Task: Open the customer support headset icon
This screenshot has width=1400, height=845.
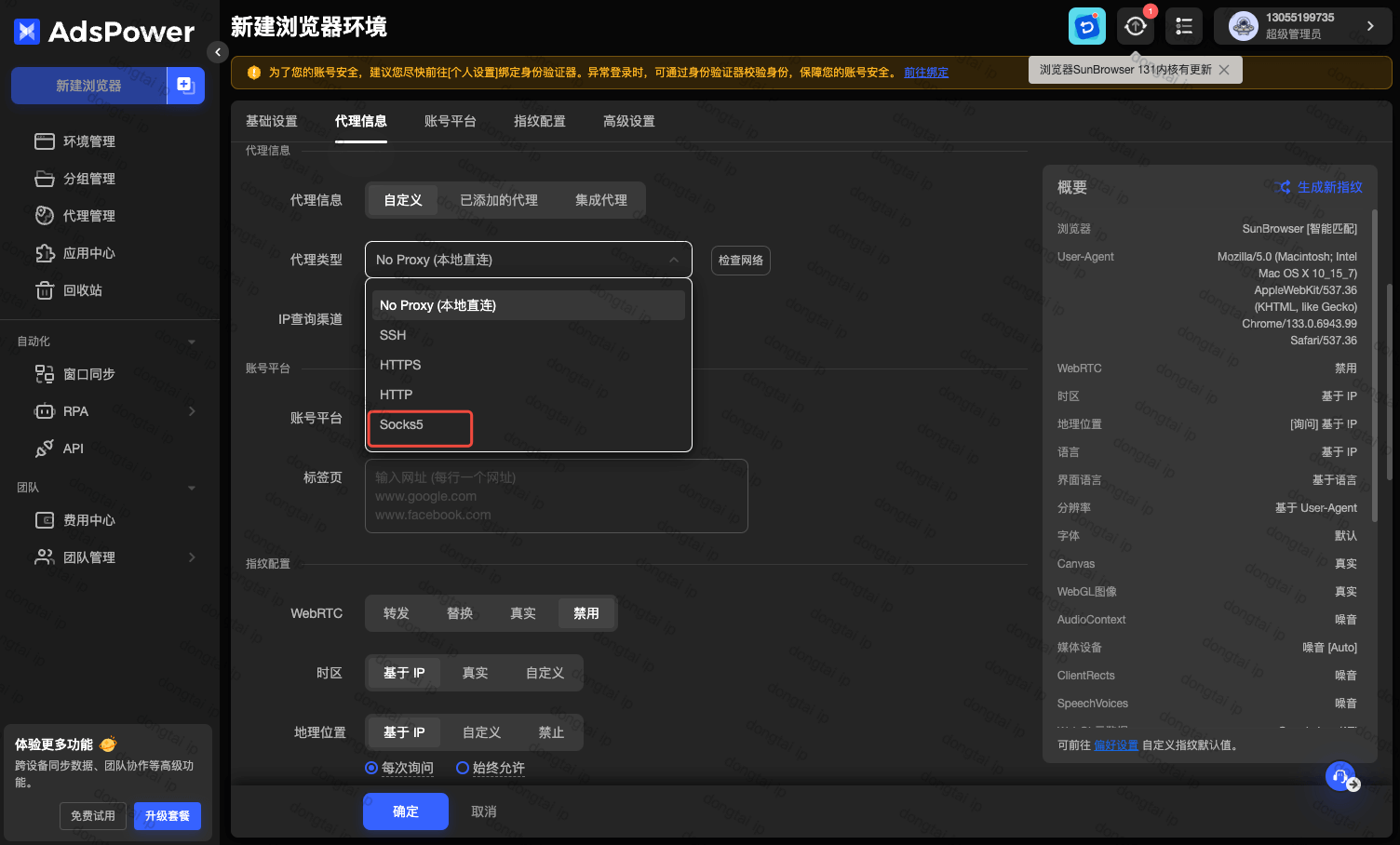Action: pos(1340,776)
